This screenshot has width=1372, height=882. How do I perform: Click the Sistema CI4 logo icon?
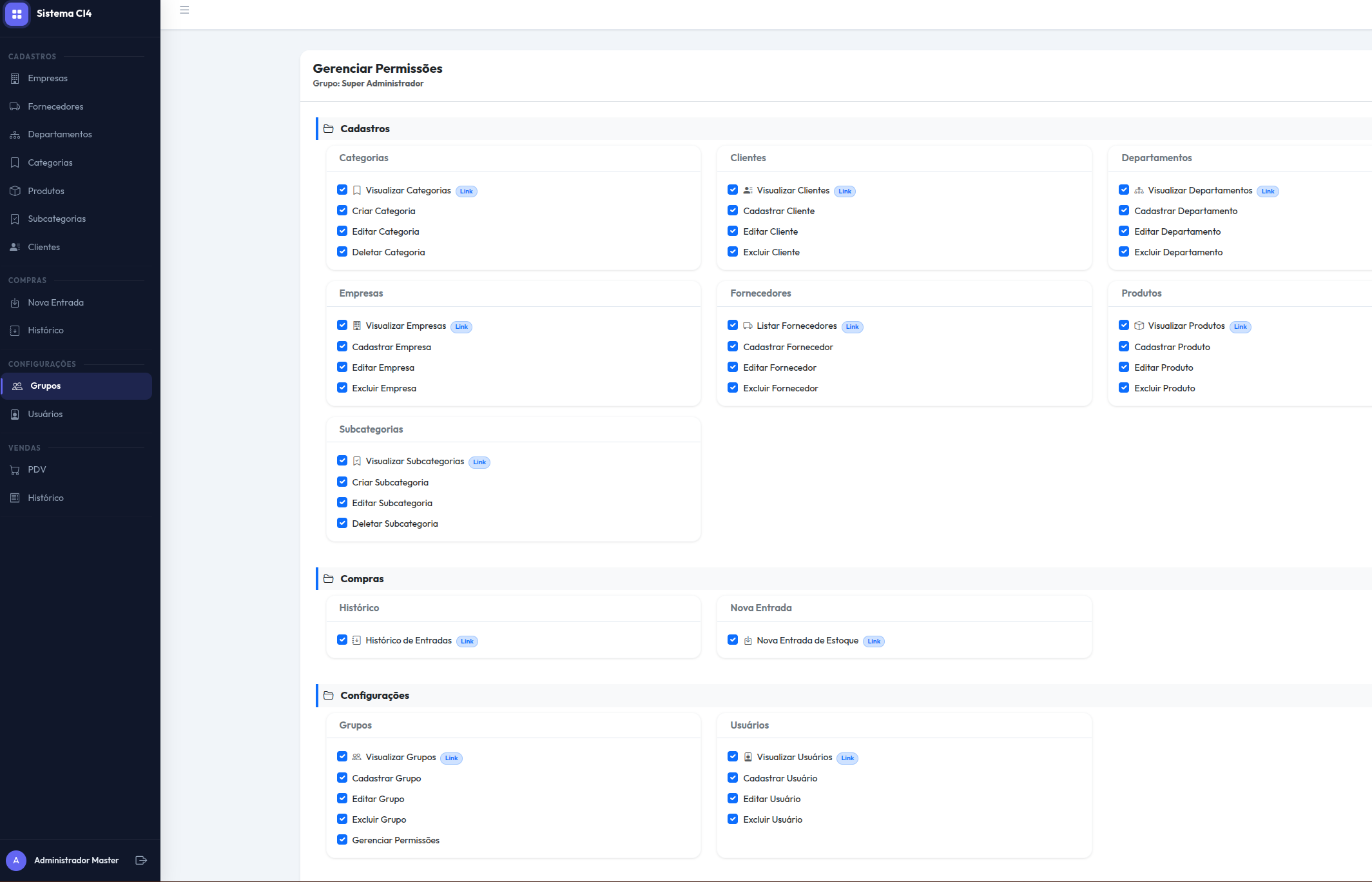17,14
